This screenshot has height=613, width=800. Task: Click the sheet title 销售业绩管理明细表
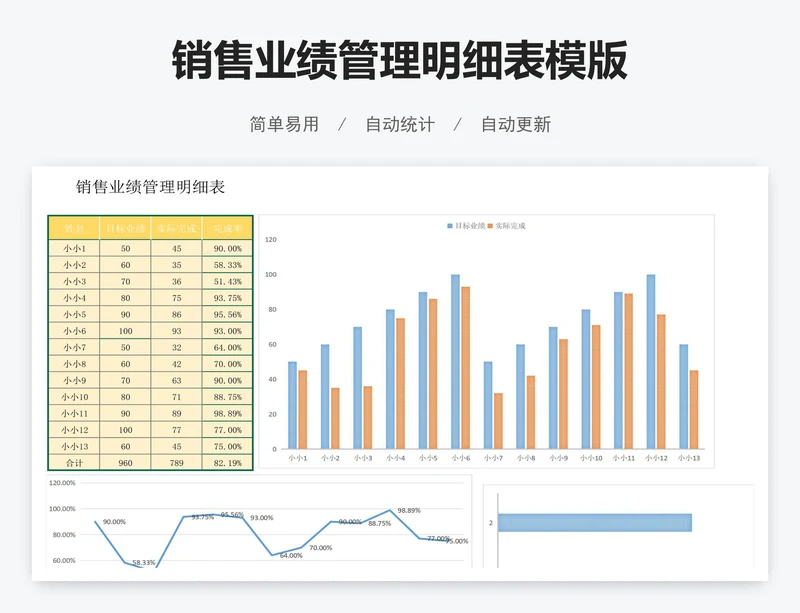[x=151, y=187]
